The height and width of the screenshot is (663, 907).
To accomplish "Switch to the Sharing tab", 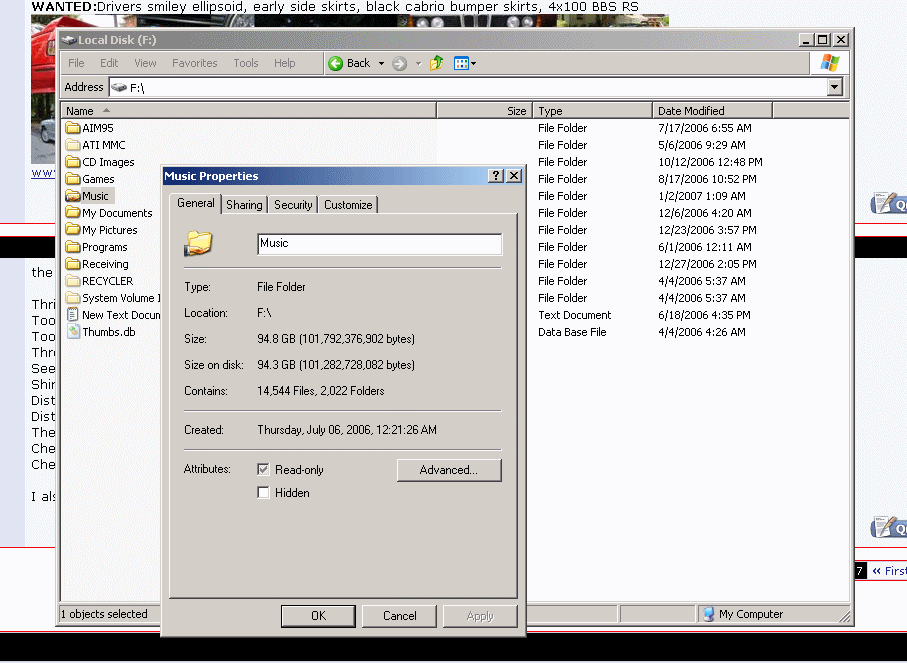I will pyautogui.click(x=244, y=205).
